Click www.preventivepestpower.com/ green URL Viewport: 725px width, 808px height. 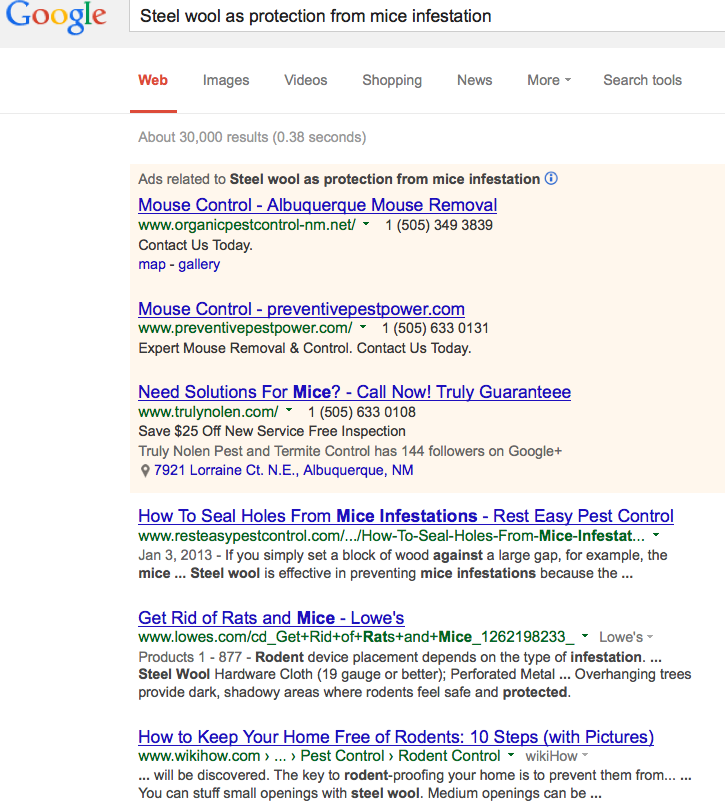click(x=245, y=328)
